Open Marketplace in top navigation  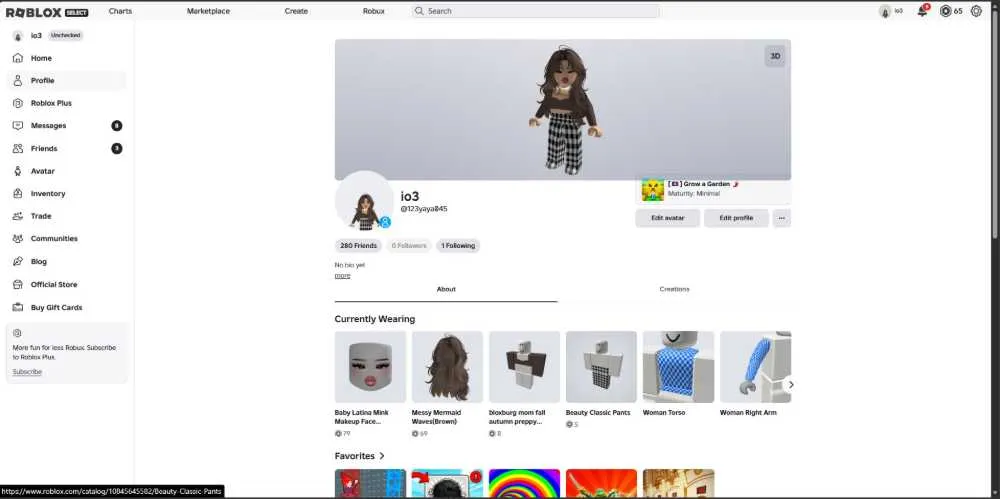coord(208,11)
